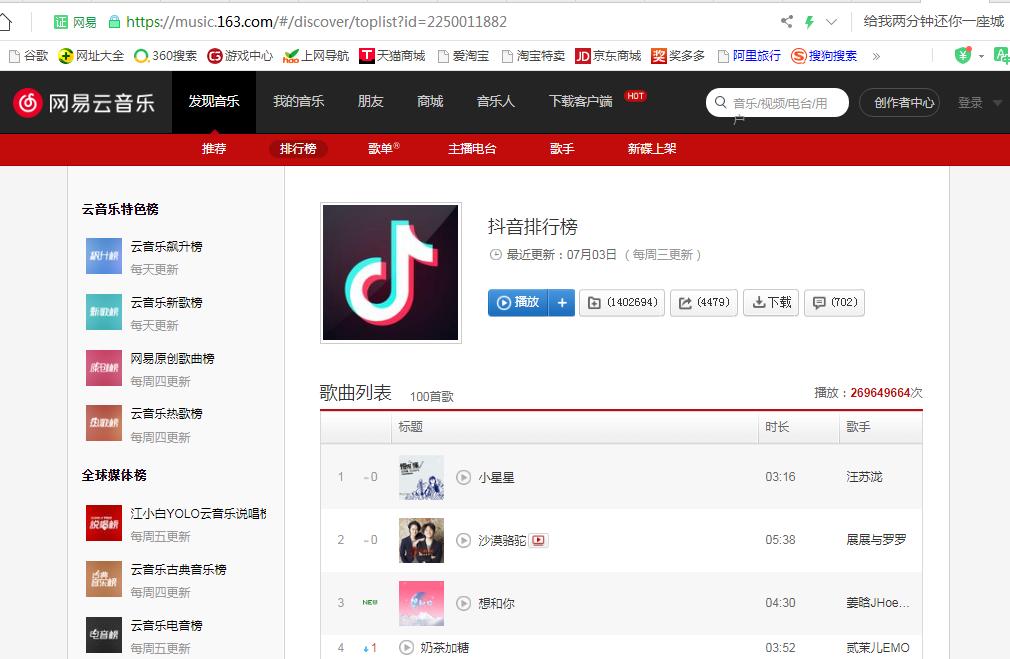Click the 抖音排行榜 cover thumbnail
1010x659 pixels.
pos(390,272)
